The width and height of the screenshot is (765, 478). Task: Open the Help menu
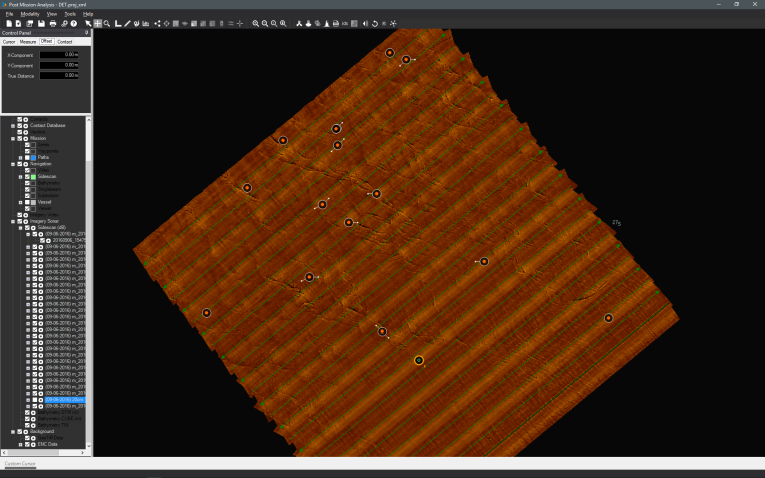[x=88, y=14]
